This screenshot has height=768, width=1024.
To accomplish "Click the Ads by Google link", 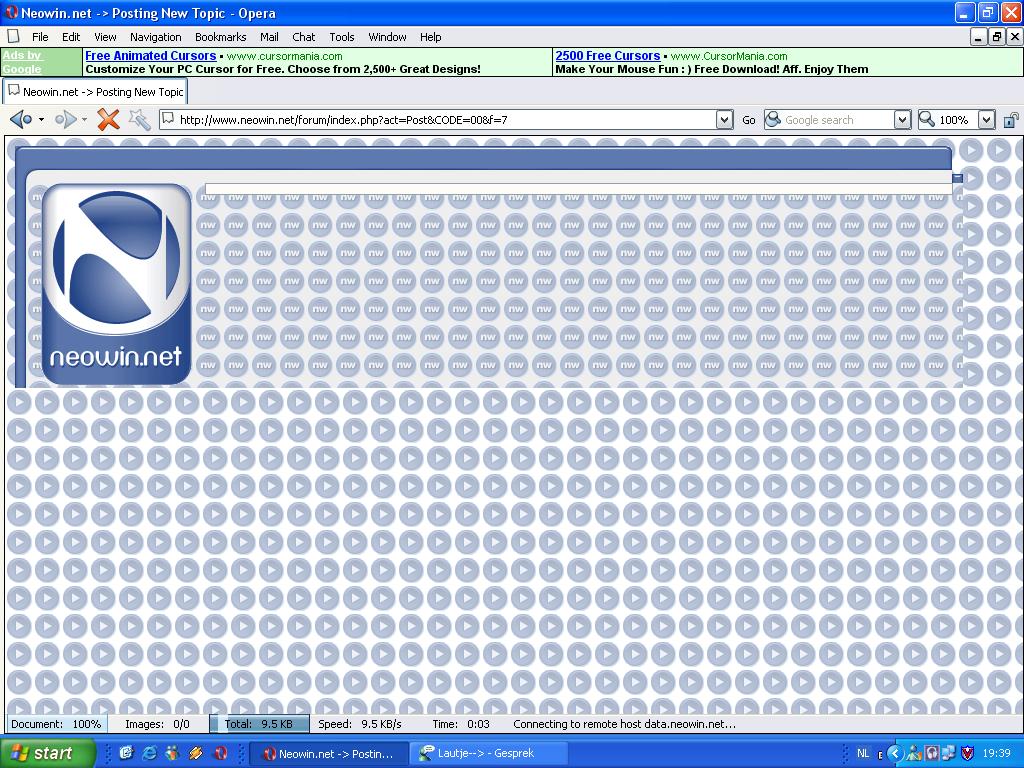I will pos(22,62).
